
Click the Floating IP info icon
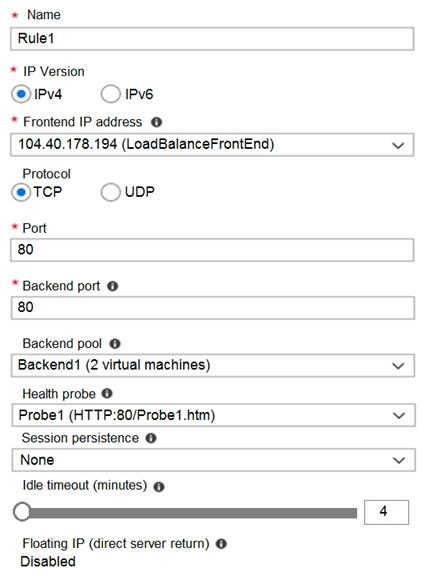[221, 544]
